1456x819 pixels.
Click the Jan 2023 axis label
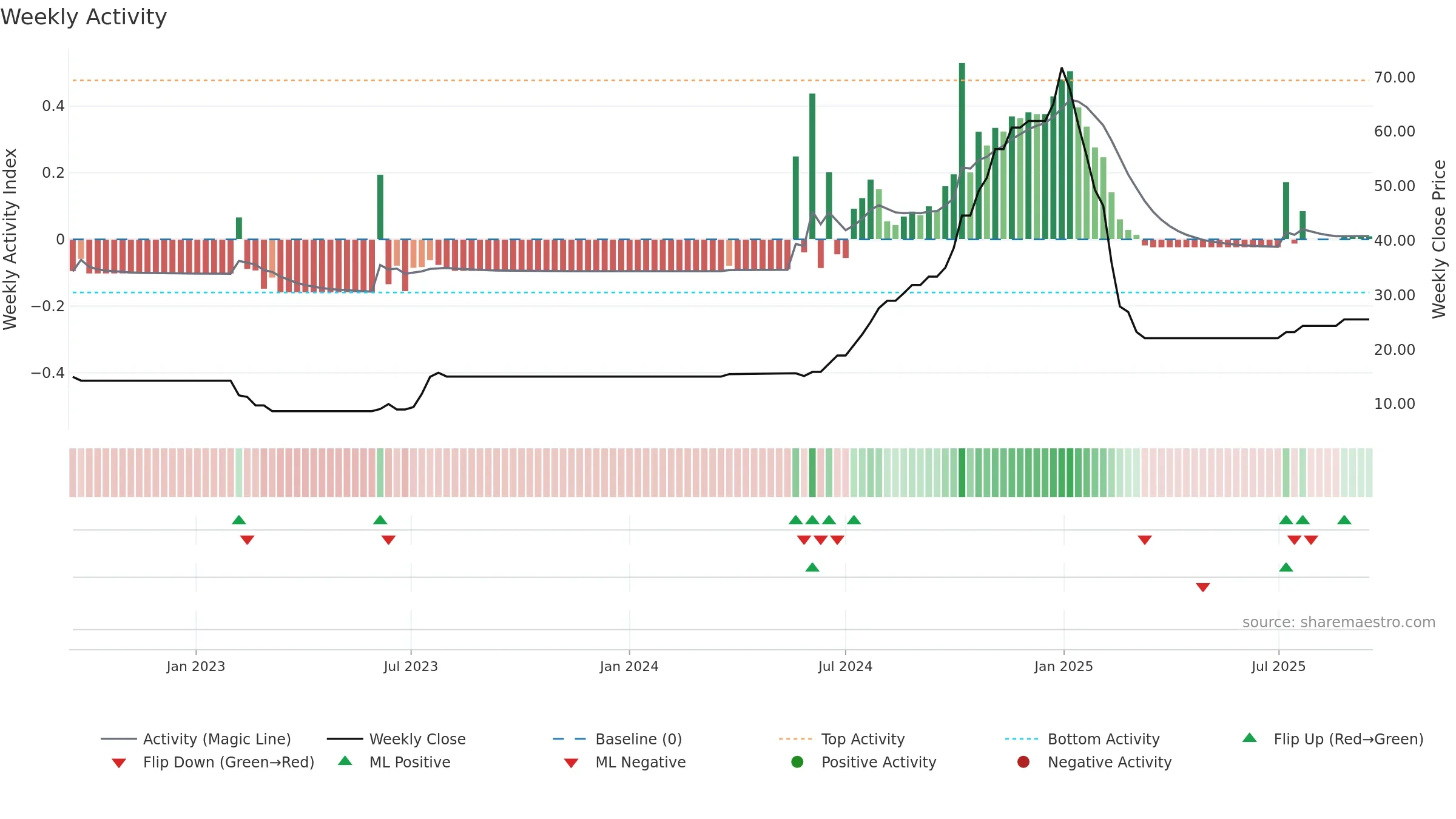tap(196, 666)
